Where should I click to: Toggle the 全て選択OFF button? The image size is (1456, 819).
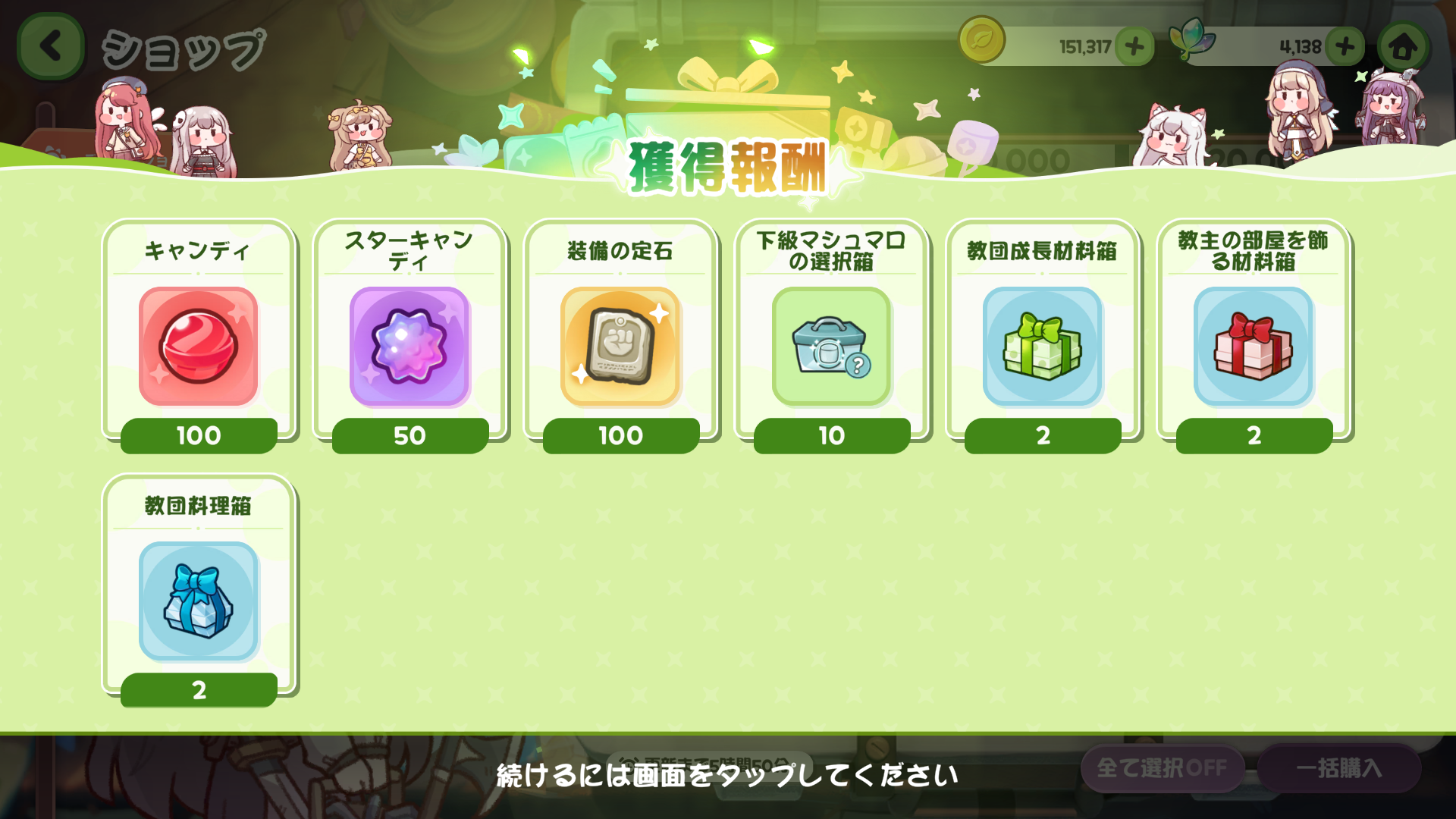[1162, 768]
